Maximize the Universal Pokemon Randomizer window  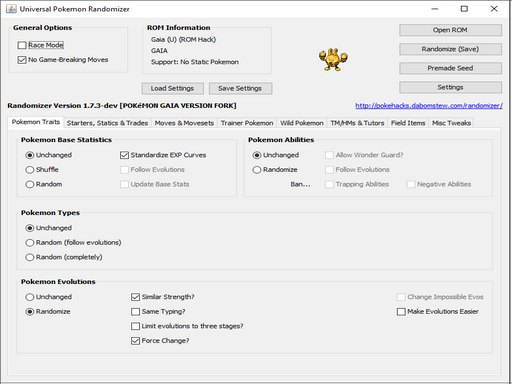(x=464, y=9)
